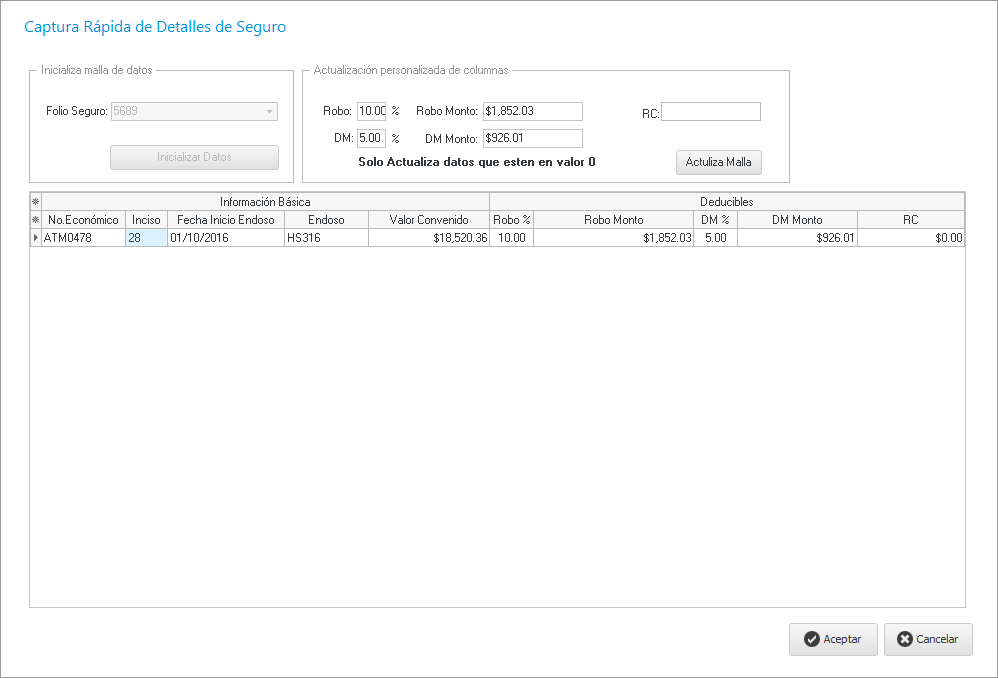Click the asterisk icon left of Información Básica
The width and height of the screenshot is (998, 678).
[x=36, y=202]
